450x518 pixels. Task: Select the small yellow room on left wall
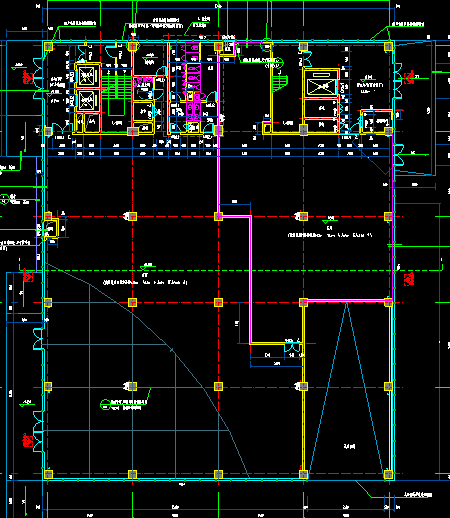tap(52, 228)
